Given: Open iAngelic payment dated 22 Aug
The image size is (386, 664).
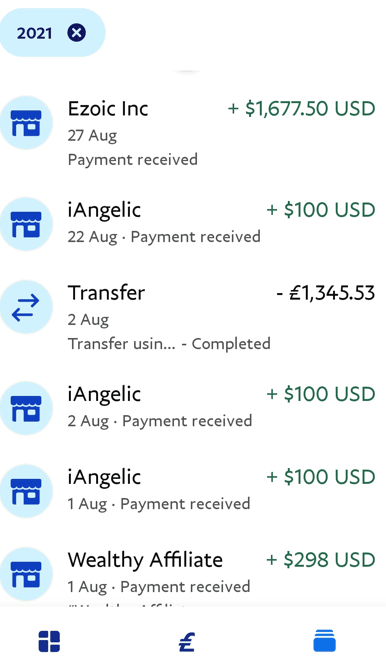Looking at the screenshot, I should pyautogui.click(x=193, y=224).
